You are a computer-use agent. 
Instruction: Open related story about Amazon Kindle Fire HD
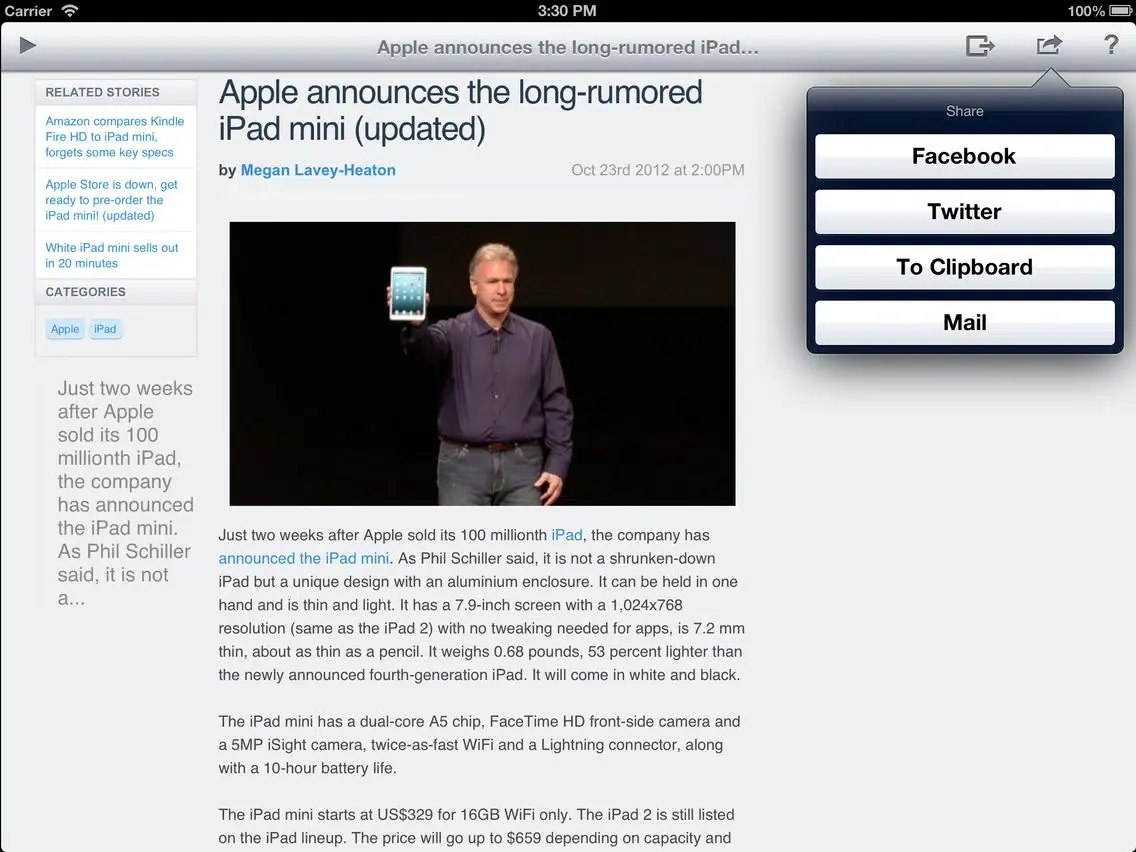[114, 137]
